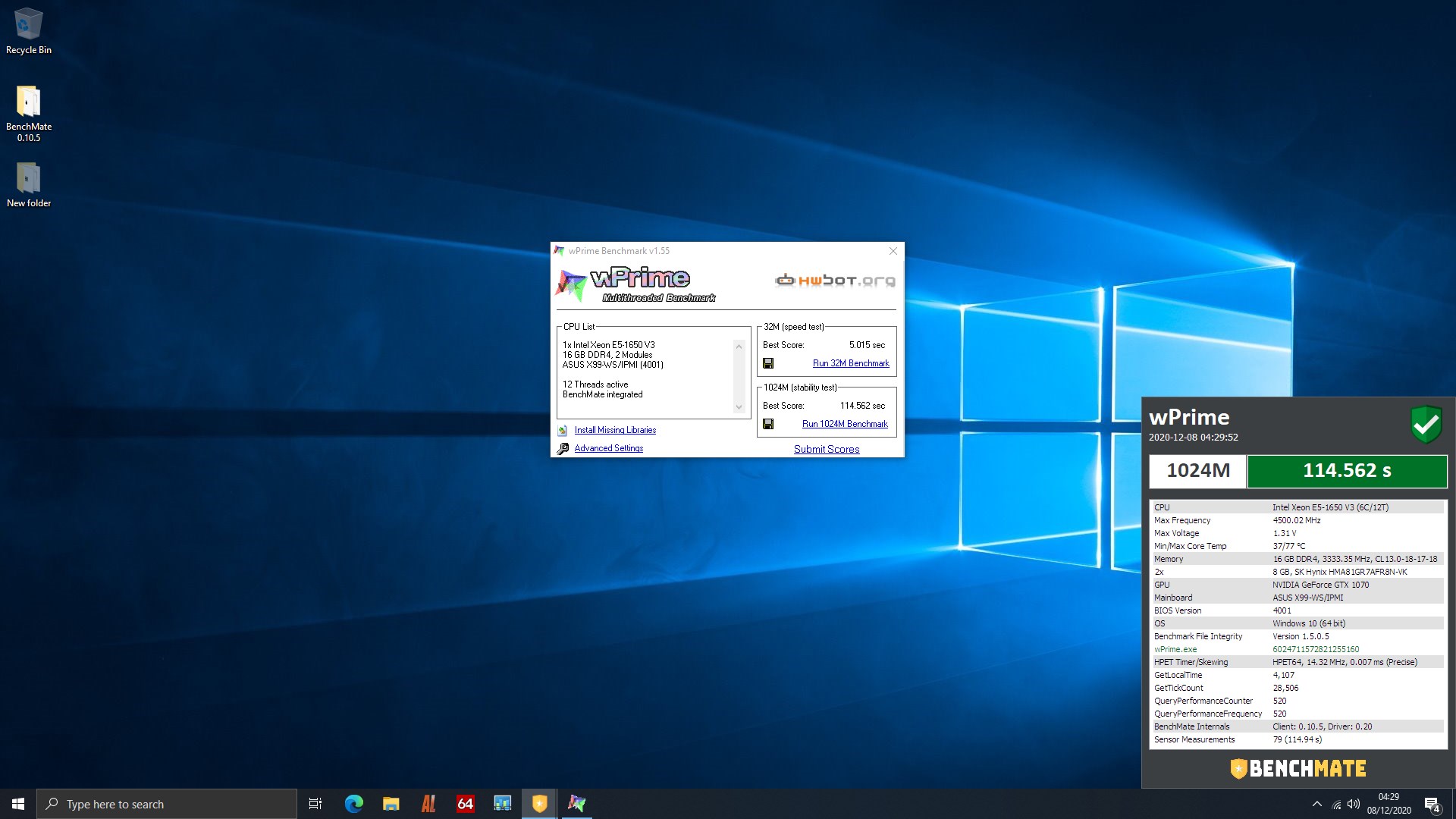Viewport: 1456px width, 819px height.
Task: Click CPU List scrollbar up arrow
Action: pos(739,347)
